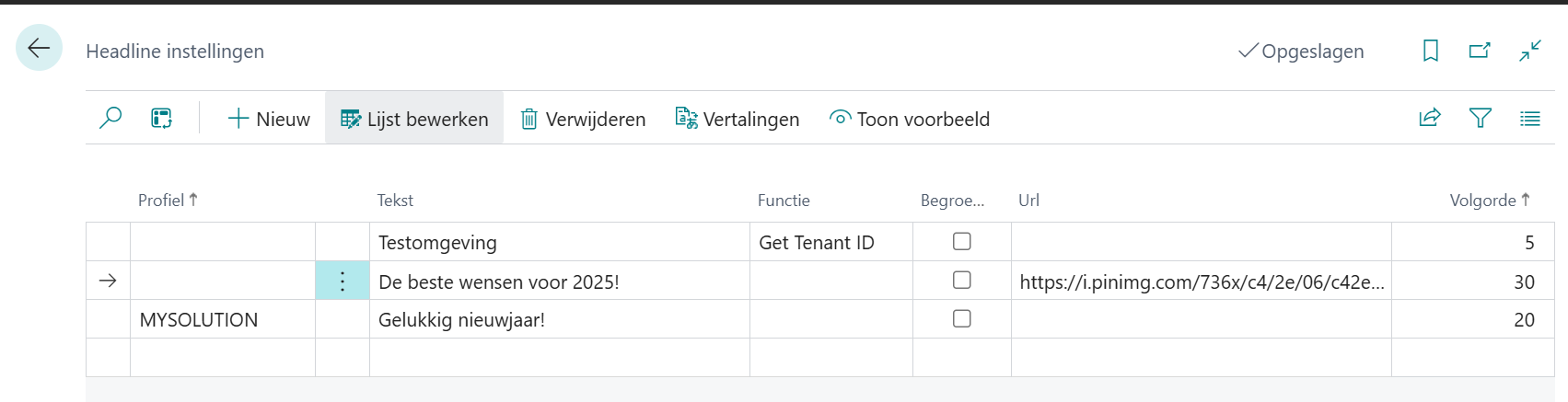Tick Begroe checkbox for Testomgeving row

tap(962, 242)
